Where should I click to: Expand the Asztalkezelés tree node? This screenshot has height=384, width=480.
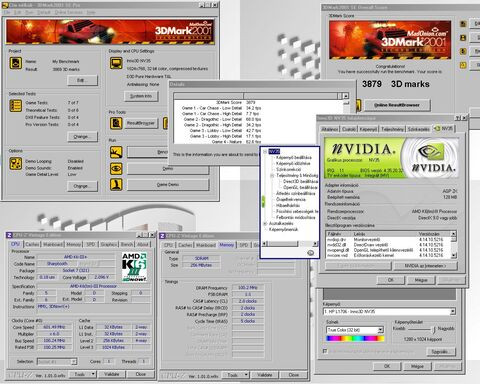point(265,223)
